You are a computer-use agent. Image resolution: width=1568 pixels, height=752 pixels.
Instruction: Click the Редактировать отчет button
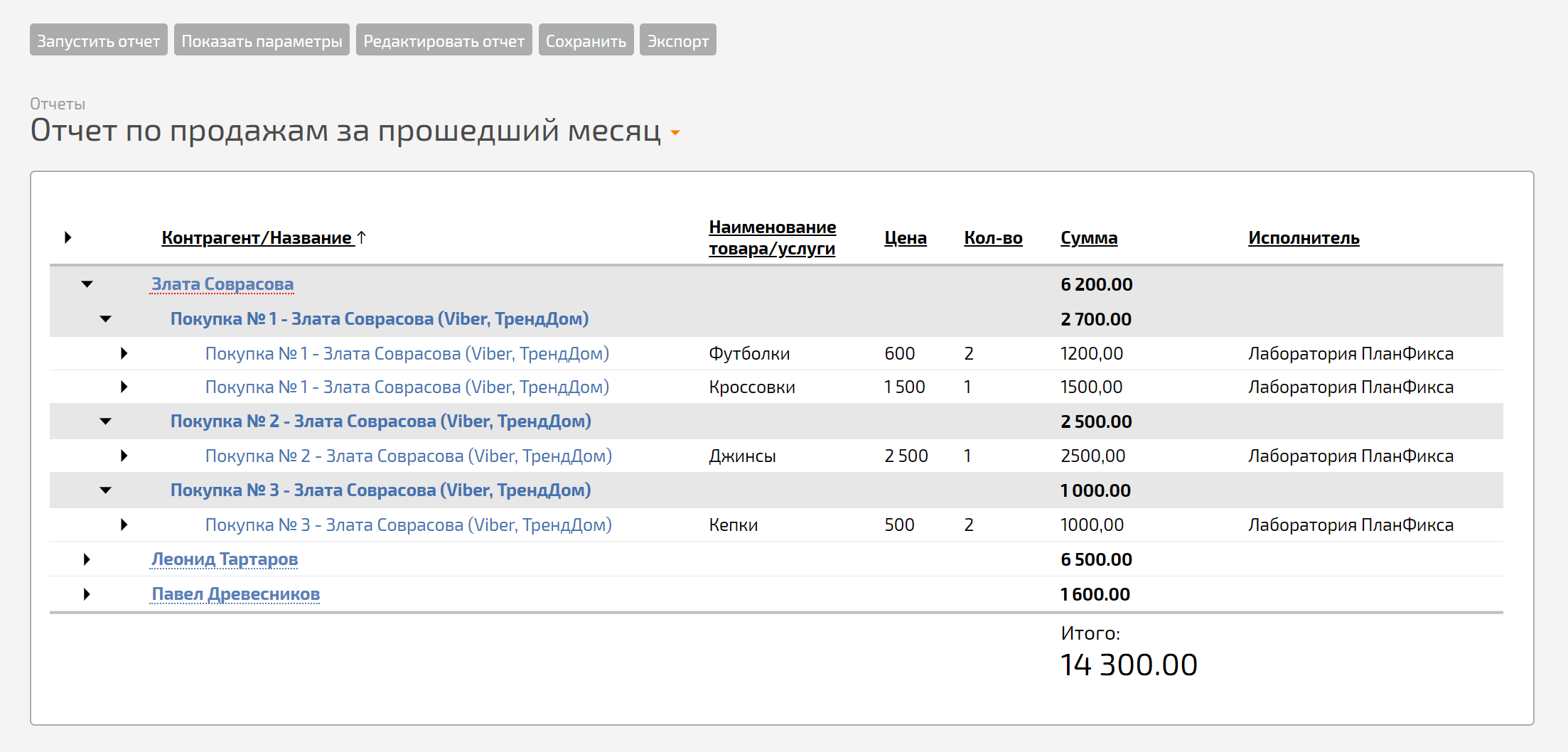444,40
